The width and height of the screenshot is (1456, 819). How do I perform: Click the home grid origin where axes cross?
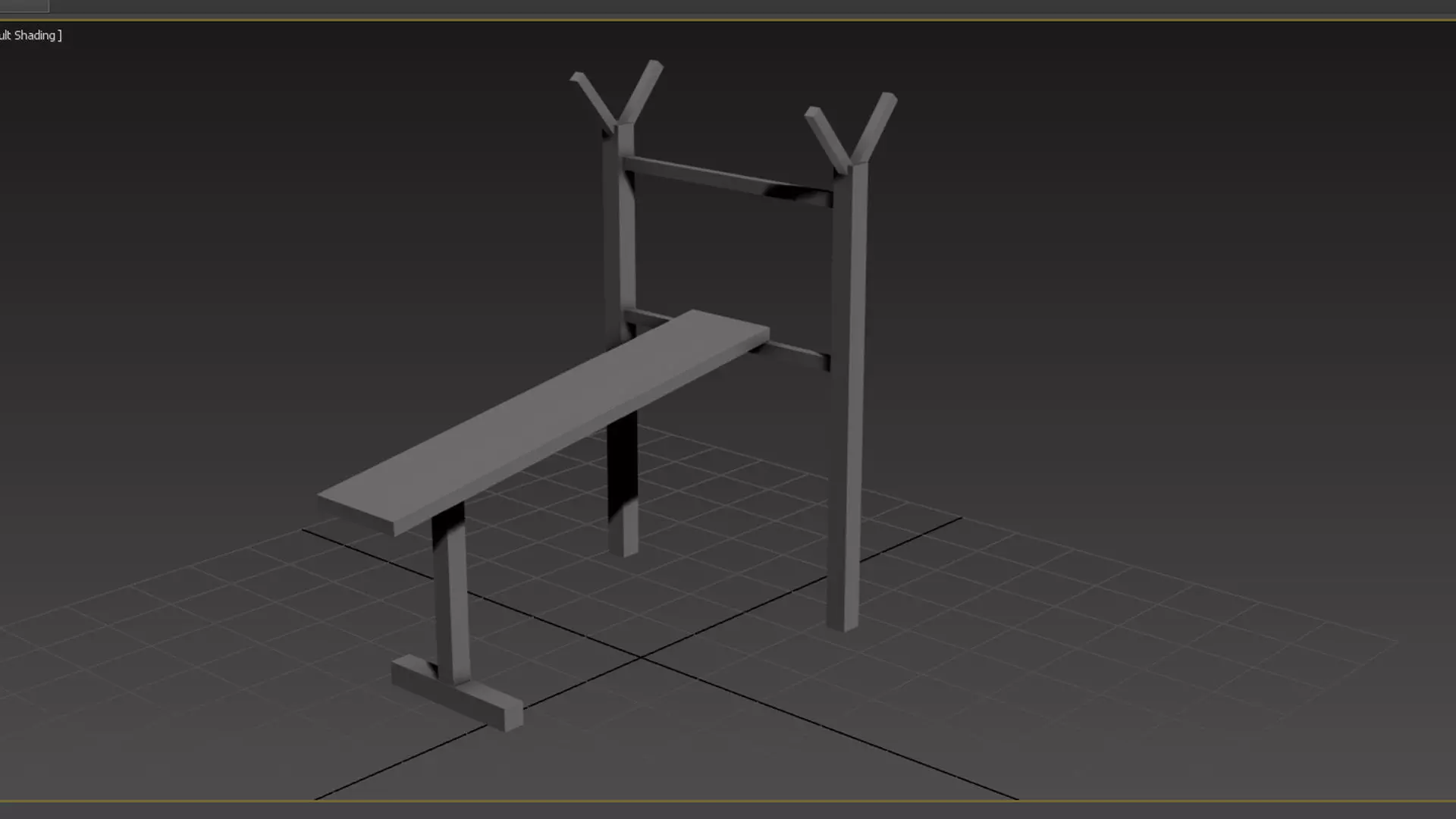coord(642,658)
